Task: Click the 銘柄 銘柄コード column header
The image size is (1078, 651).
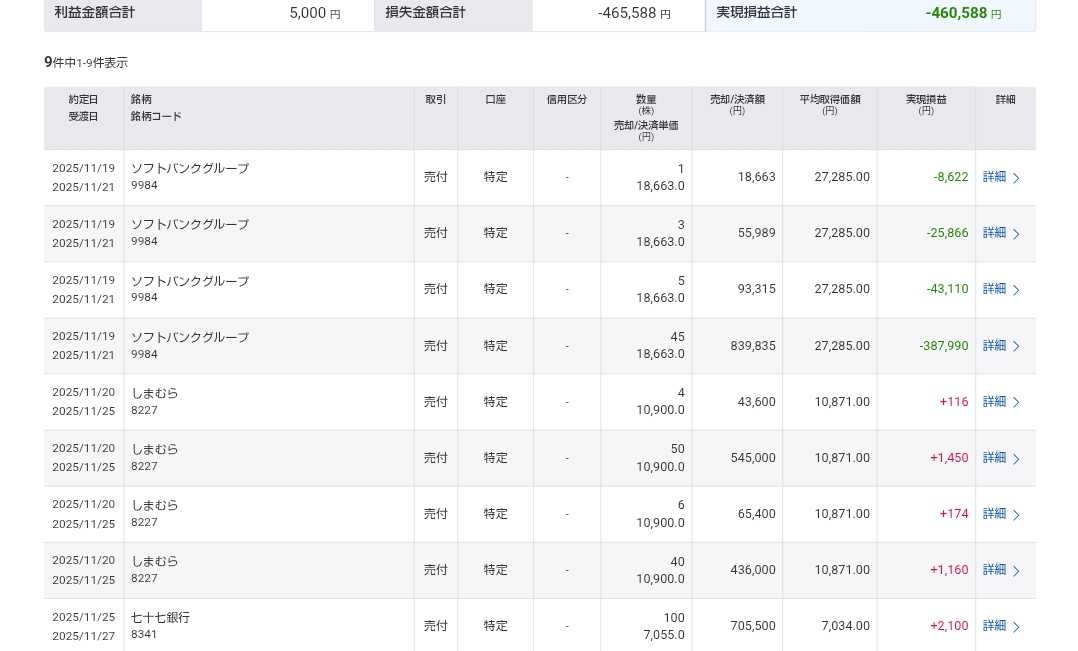Action: tap(156, 108)
